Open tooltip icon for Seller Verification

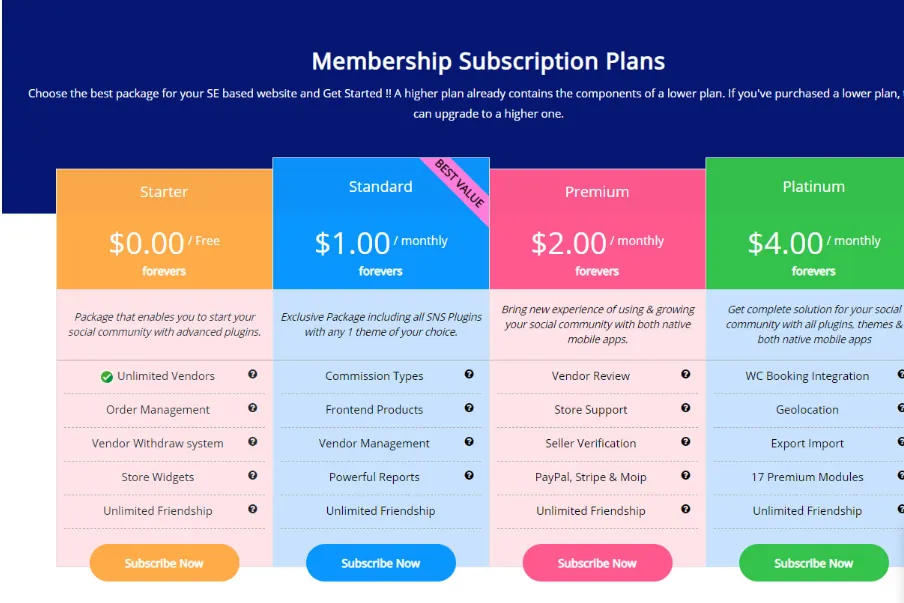pos(685,442)
